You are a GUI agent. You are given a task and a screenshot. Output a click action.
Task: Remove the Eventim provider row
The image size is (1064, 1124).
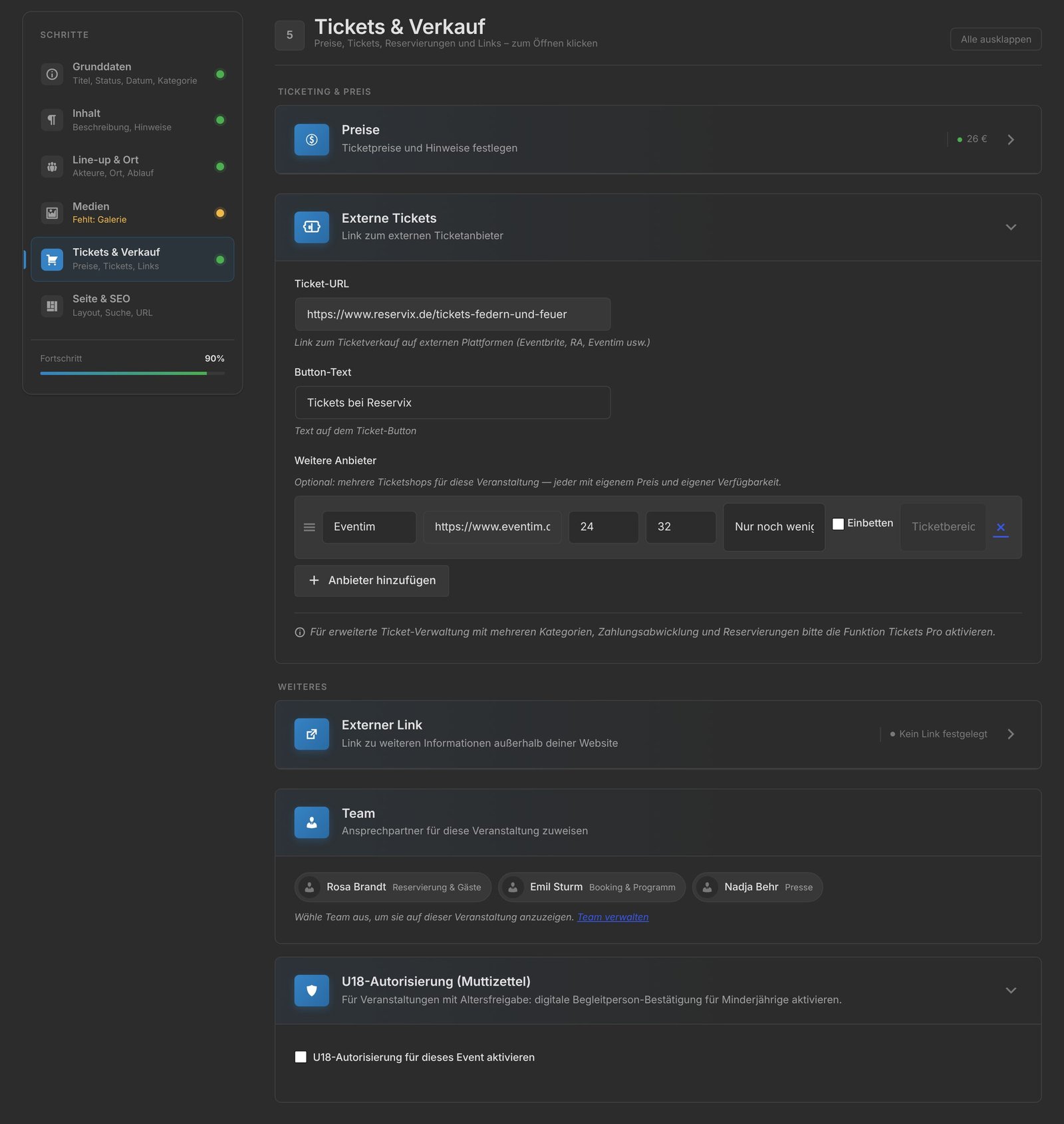(1001, 527)
